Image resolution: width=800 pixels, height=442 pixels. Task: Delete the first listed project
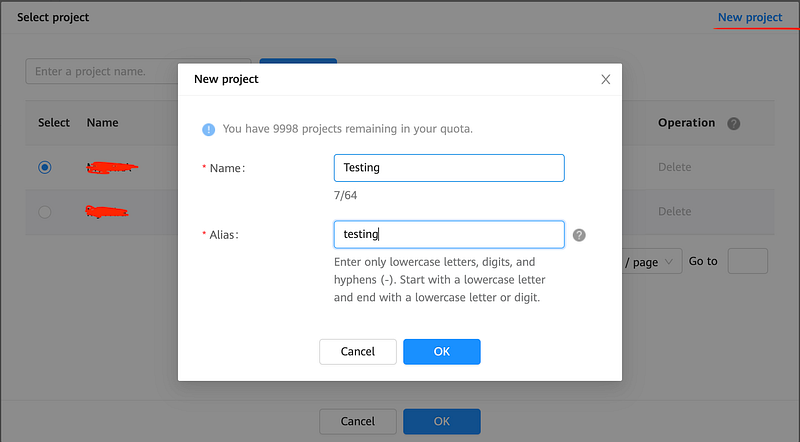point(674,167)
